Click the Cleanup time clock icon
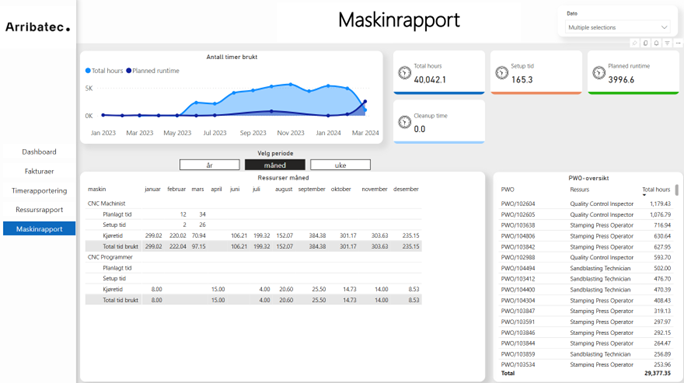The height and width of the screenshot is (383, 684). [x=404, y=122]
